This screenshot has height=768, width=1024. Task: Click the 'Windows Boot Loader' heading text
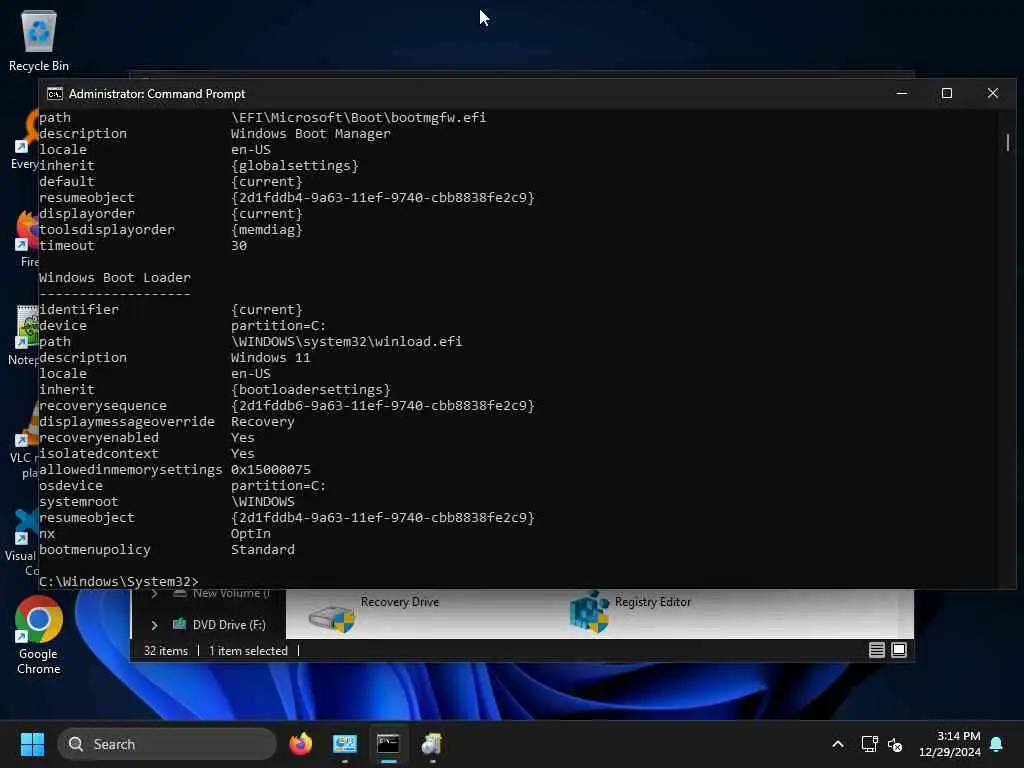pos(115,278)
